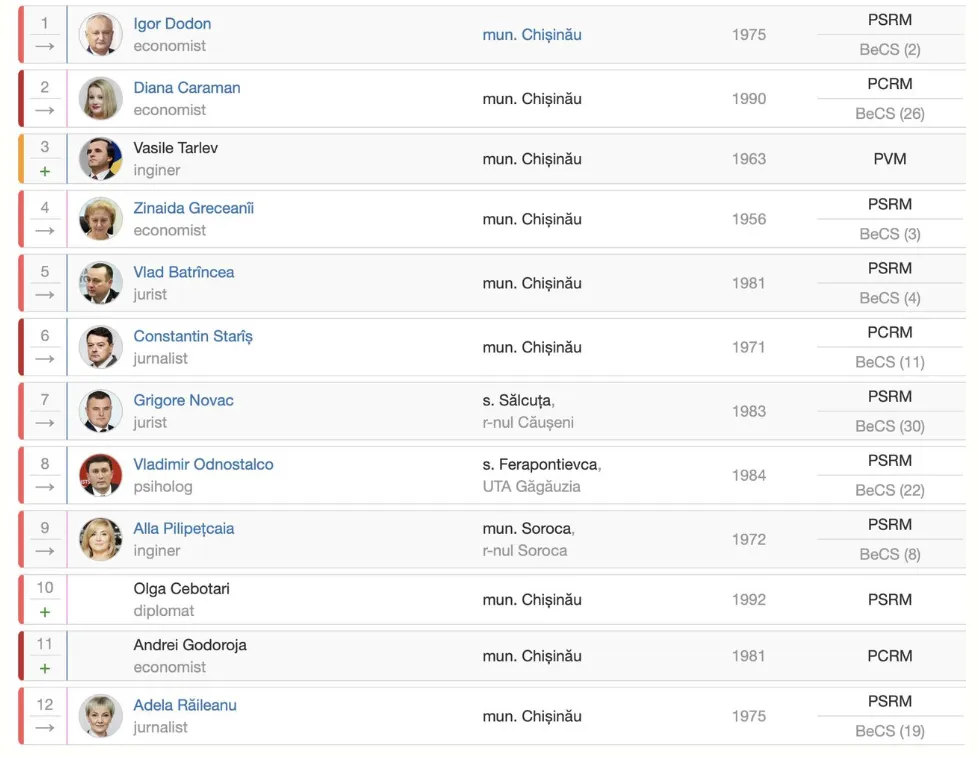Click the arrow icon under number 1
Viewport: 978px width, 757px height.
(44, 46)
